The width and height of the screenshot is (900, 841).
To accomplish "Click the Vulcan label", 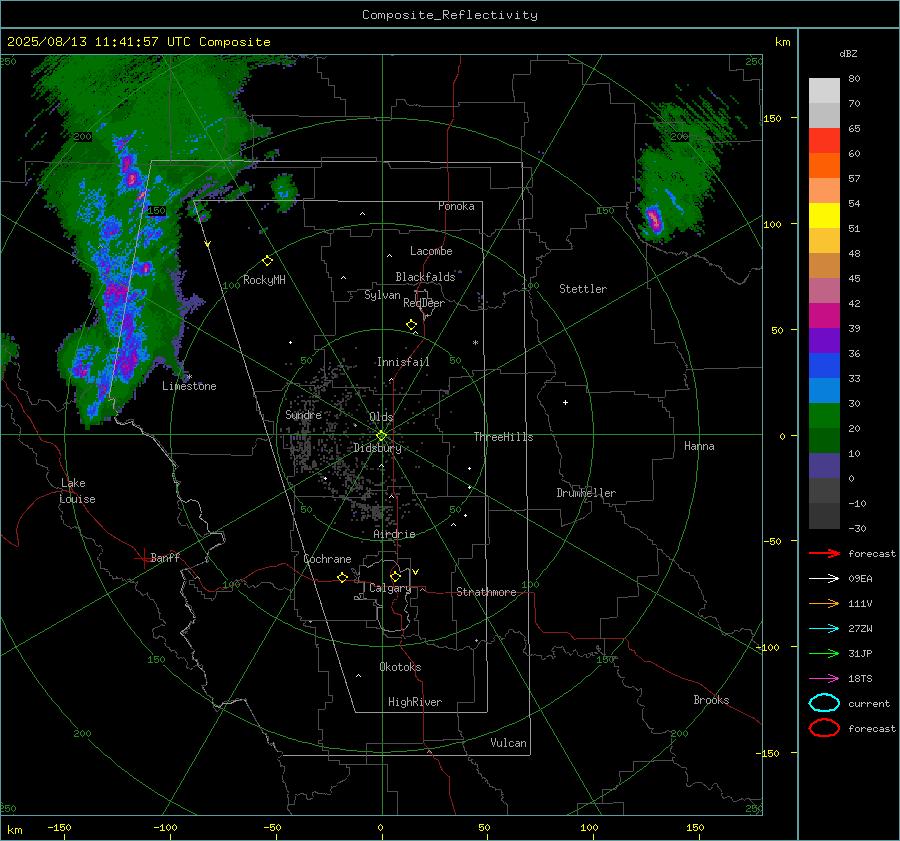I will pos(508,743).
